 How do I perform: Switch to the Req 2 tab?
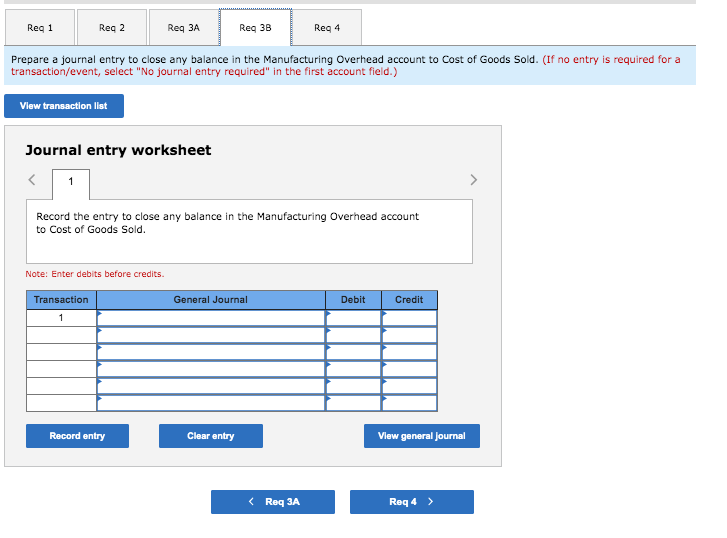(112, 27)
